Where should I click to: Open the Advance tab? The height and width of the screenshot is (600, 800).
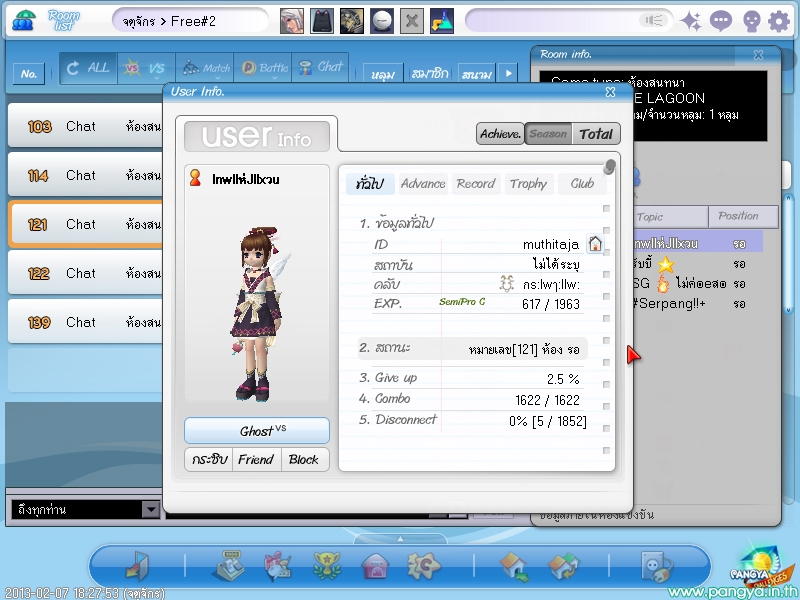[423, 183]
